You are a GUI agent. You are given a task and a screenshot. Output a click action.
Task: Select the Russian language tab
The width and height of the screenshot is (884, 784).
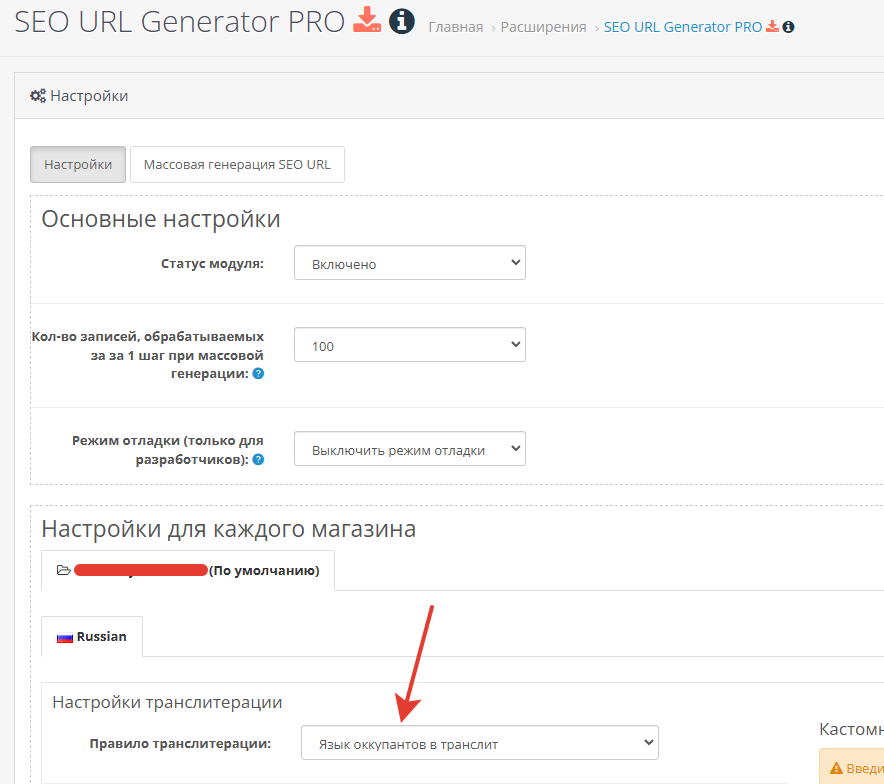(92, 636)
